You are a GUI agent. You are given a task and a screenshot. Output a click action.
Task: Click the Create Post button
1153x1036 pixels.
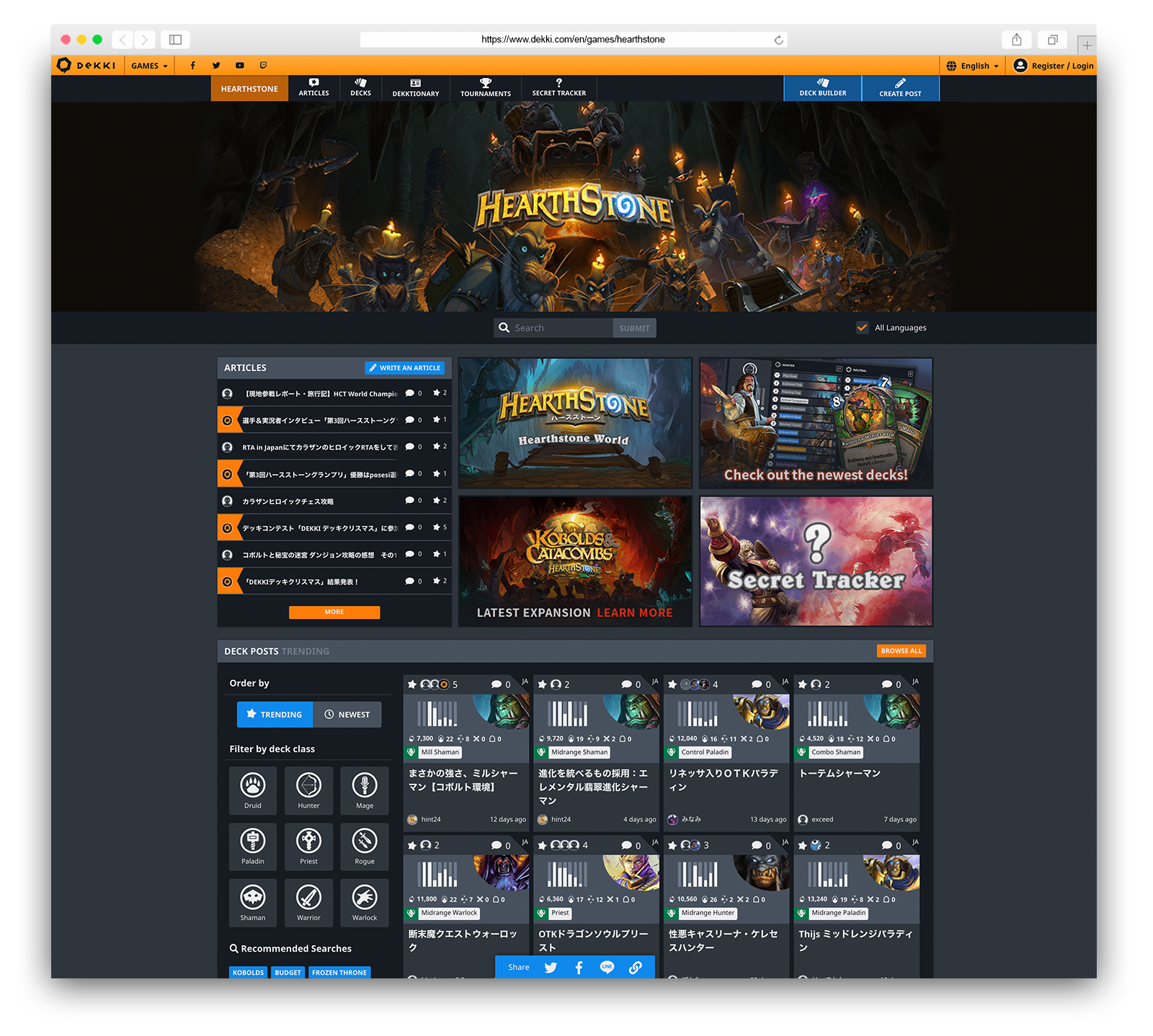(901, 89)
